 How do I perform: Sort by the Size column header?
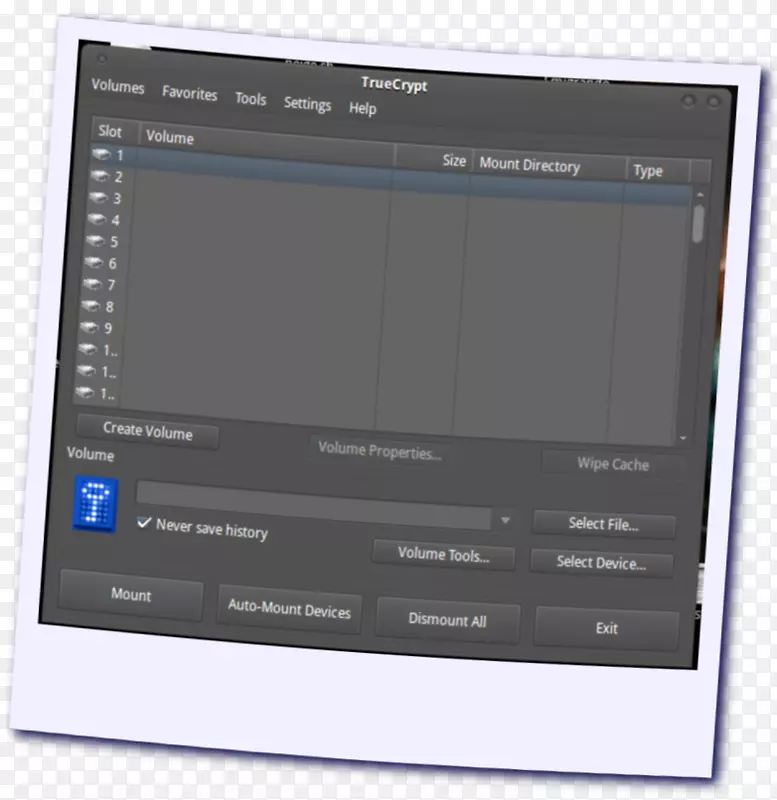pos(435,159)
